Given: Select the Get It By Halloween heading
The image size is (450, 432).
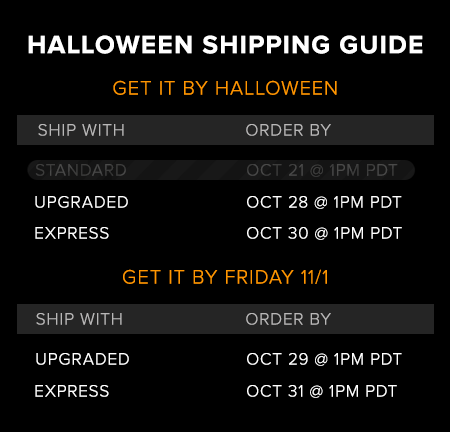Looking at the screenshot, I should (x=225, y=88).
